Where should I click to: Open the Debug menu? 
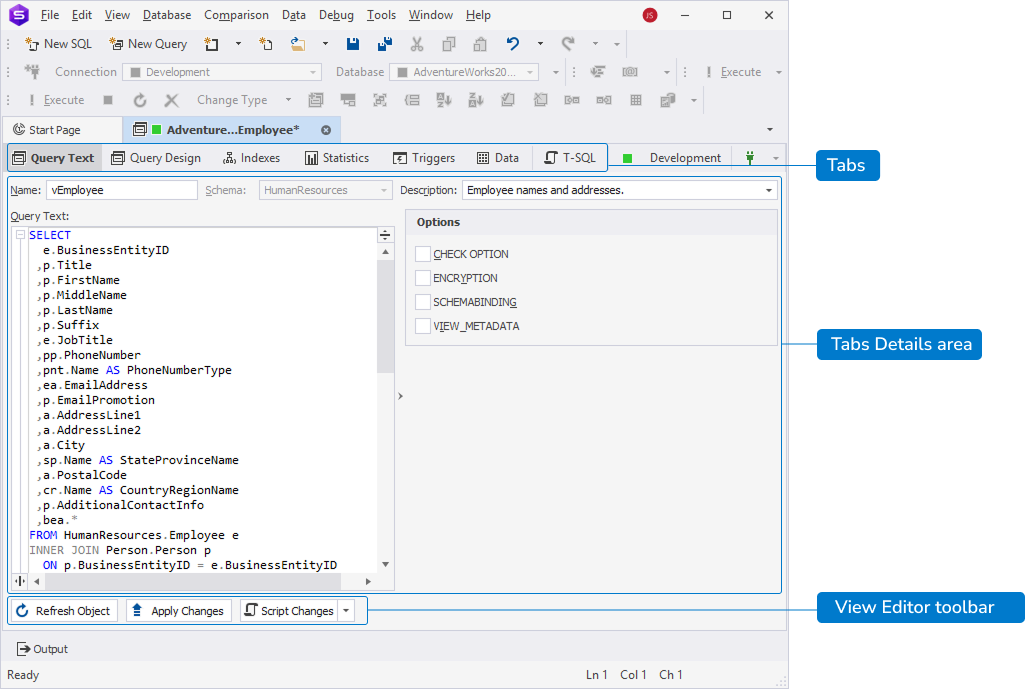coord(336,14)
